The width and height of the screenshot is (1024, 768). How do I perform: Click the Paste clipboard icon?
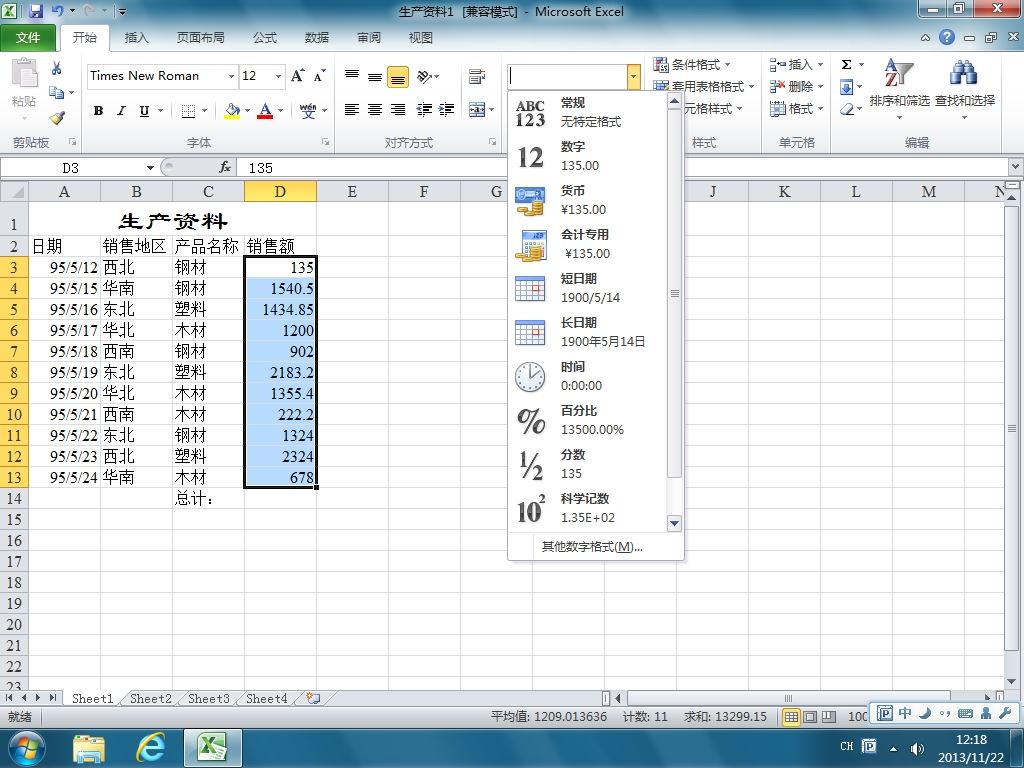point(24,73)
